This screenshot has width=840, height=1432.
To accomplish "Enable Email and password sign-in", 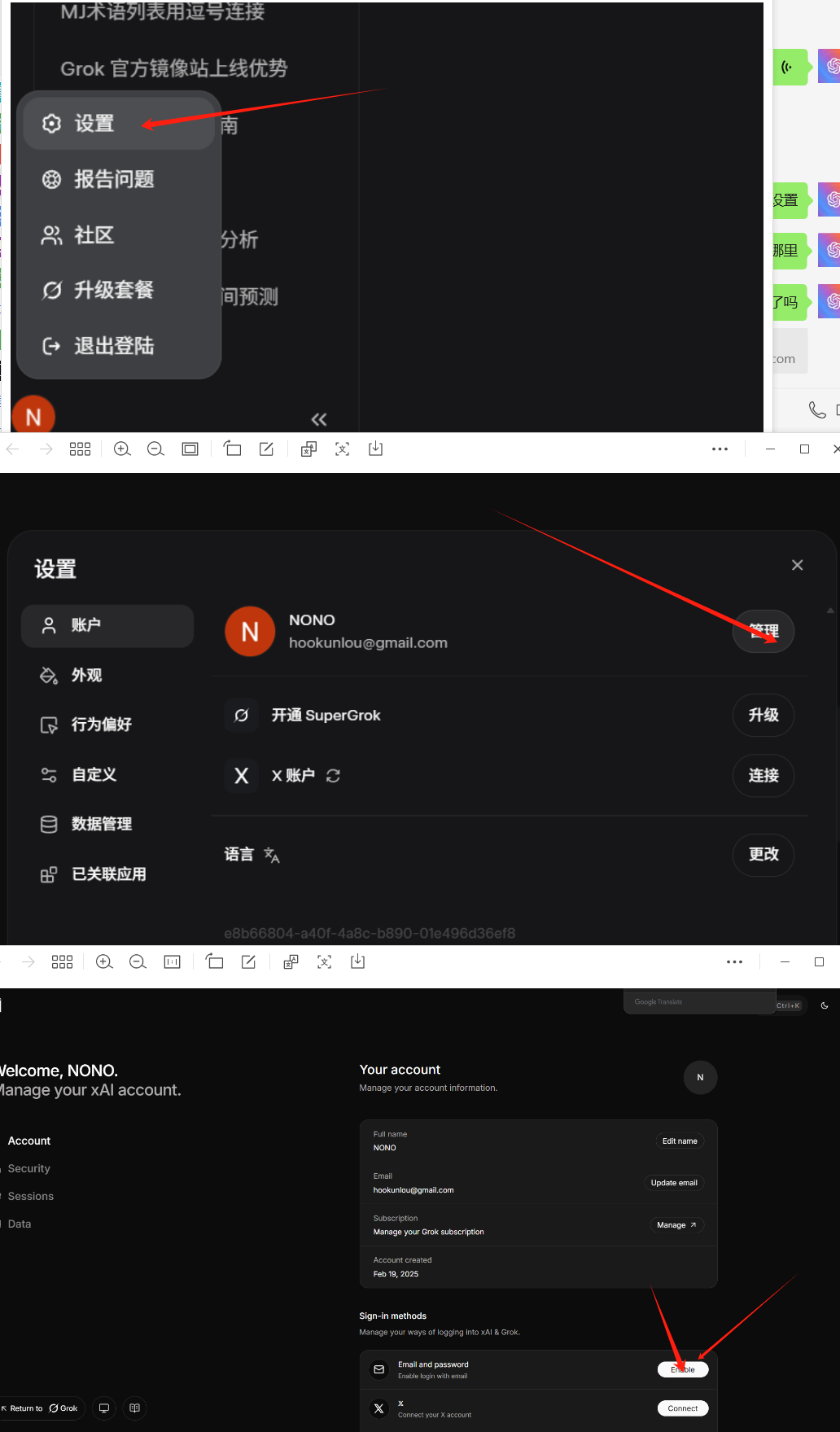I will coord(682,1369).
